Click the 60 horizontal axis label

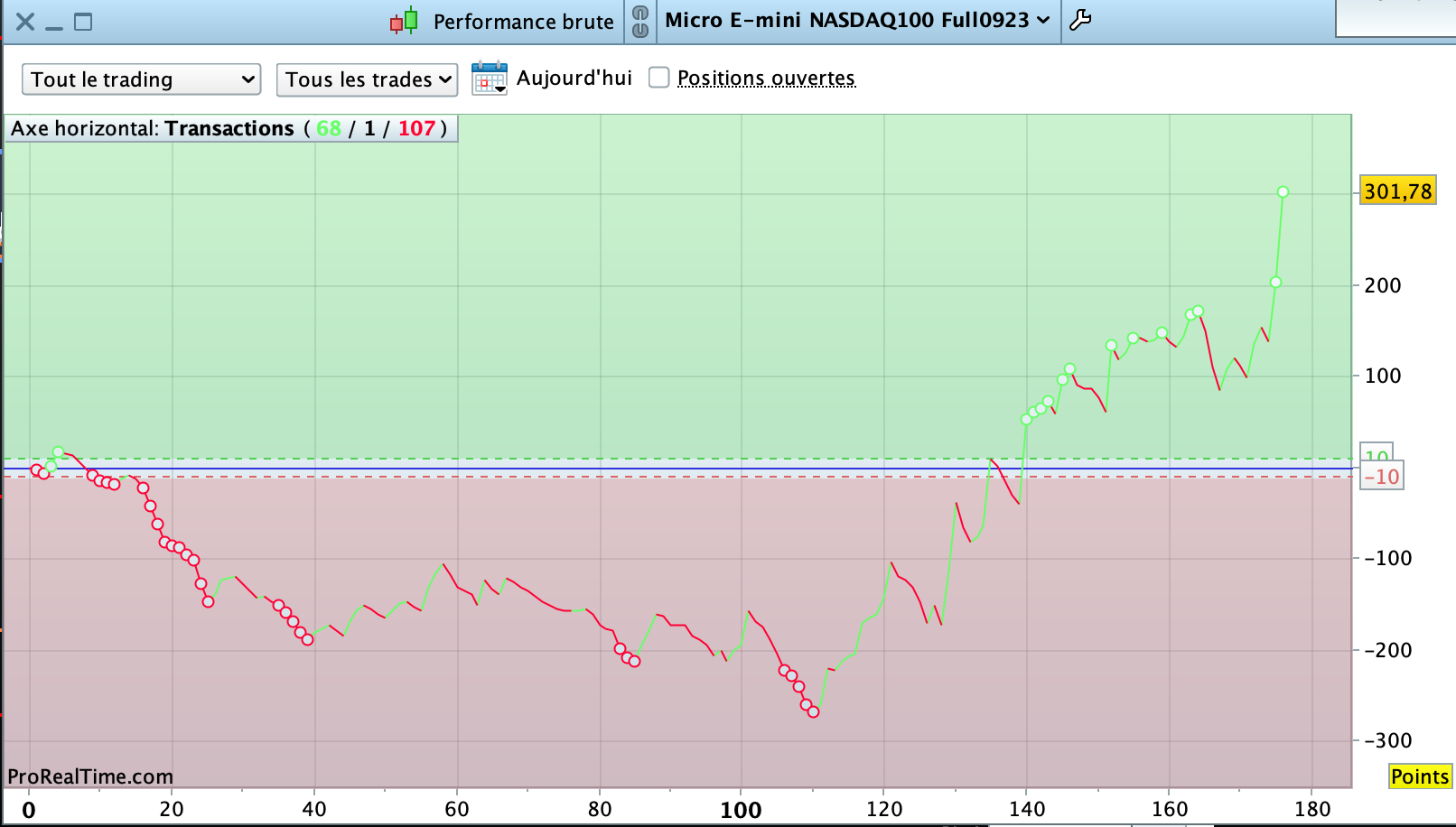click(457, 809)
